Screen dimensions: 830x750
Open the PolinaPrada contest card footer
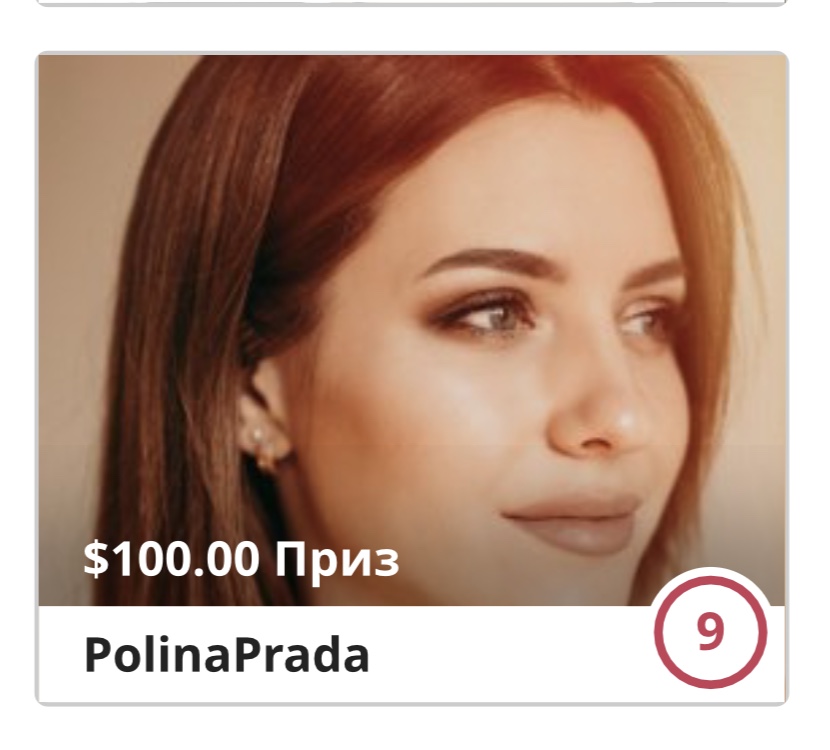(x=411, y=654)
